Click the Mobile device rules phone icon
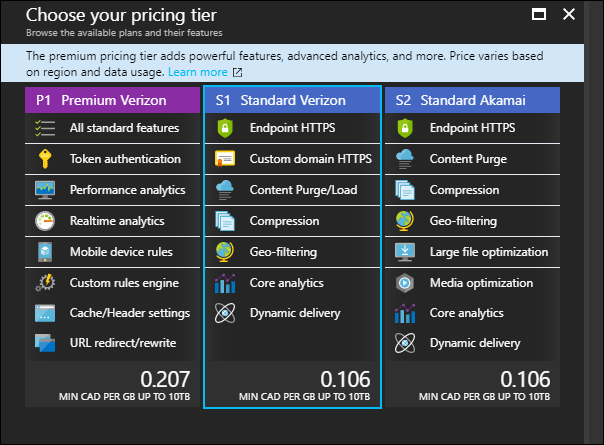Screen dimensions: 604x445 pos(45,252)
